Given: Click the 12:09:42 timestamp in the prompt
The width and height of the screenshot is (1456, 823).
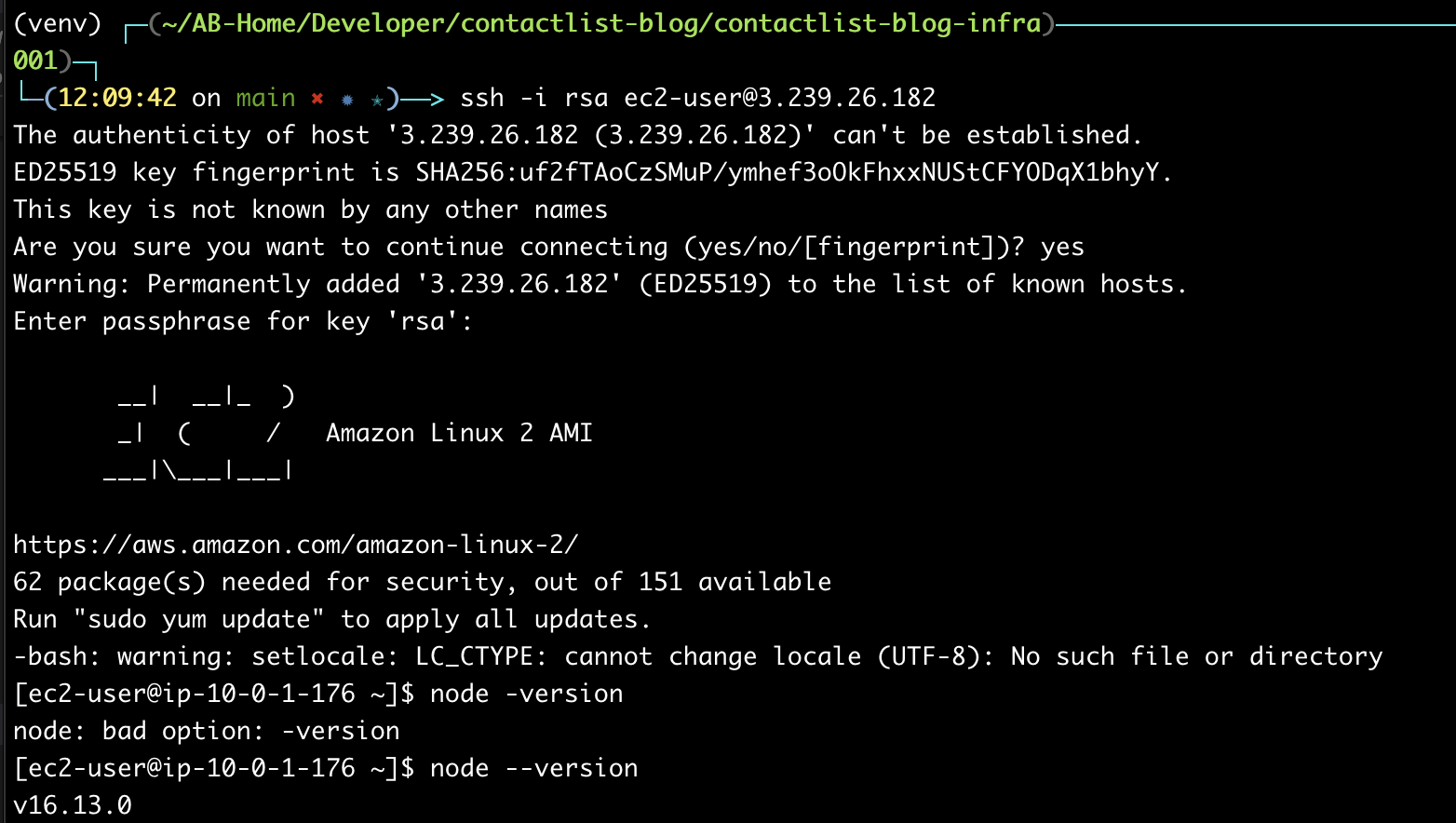Looking at the screenshot, I should click(x=117, y=98).
